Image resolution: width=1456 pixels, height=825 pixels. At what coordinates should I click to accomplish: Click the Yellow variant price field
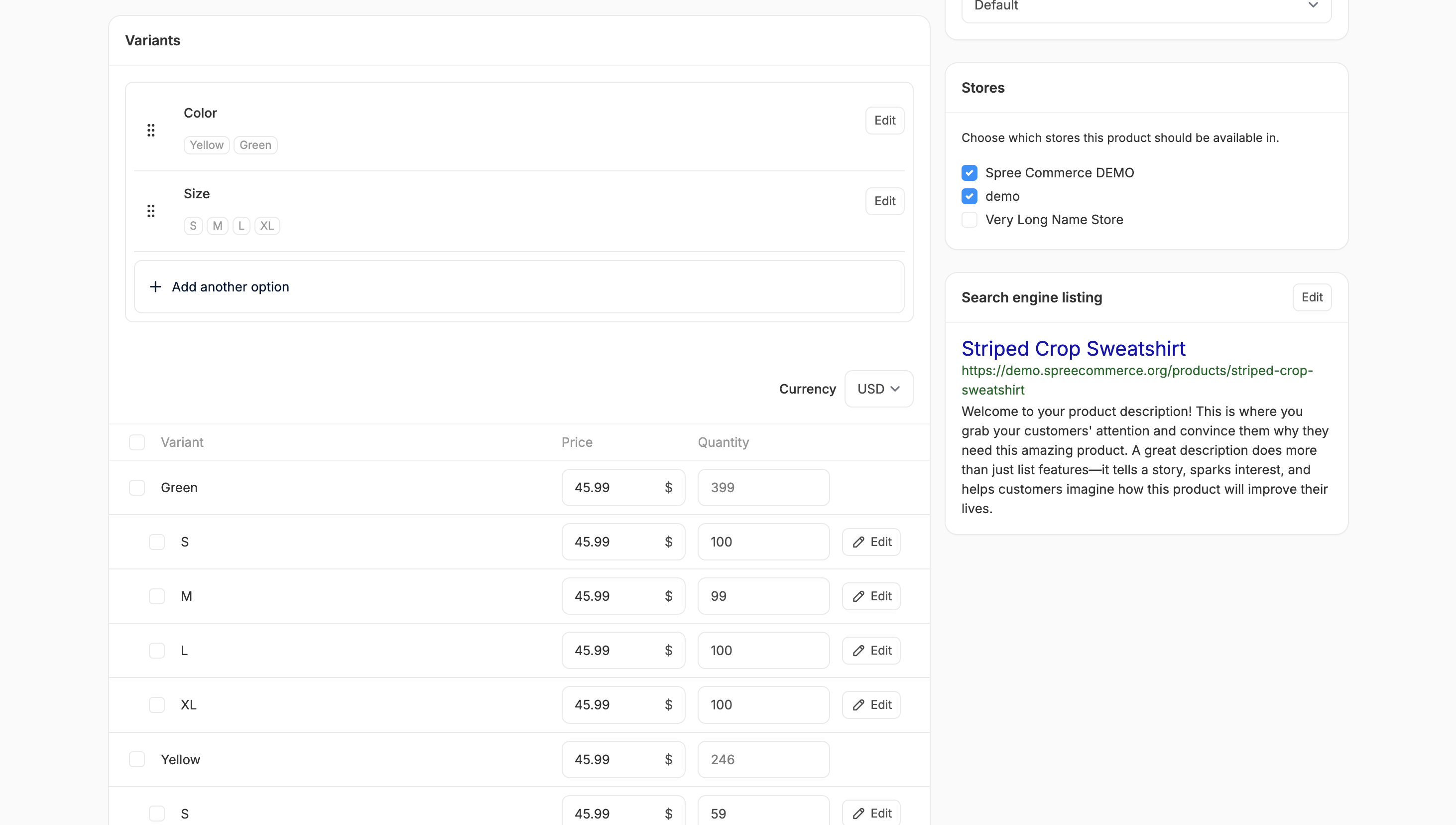click(614, 759)
